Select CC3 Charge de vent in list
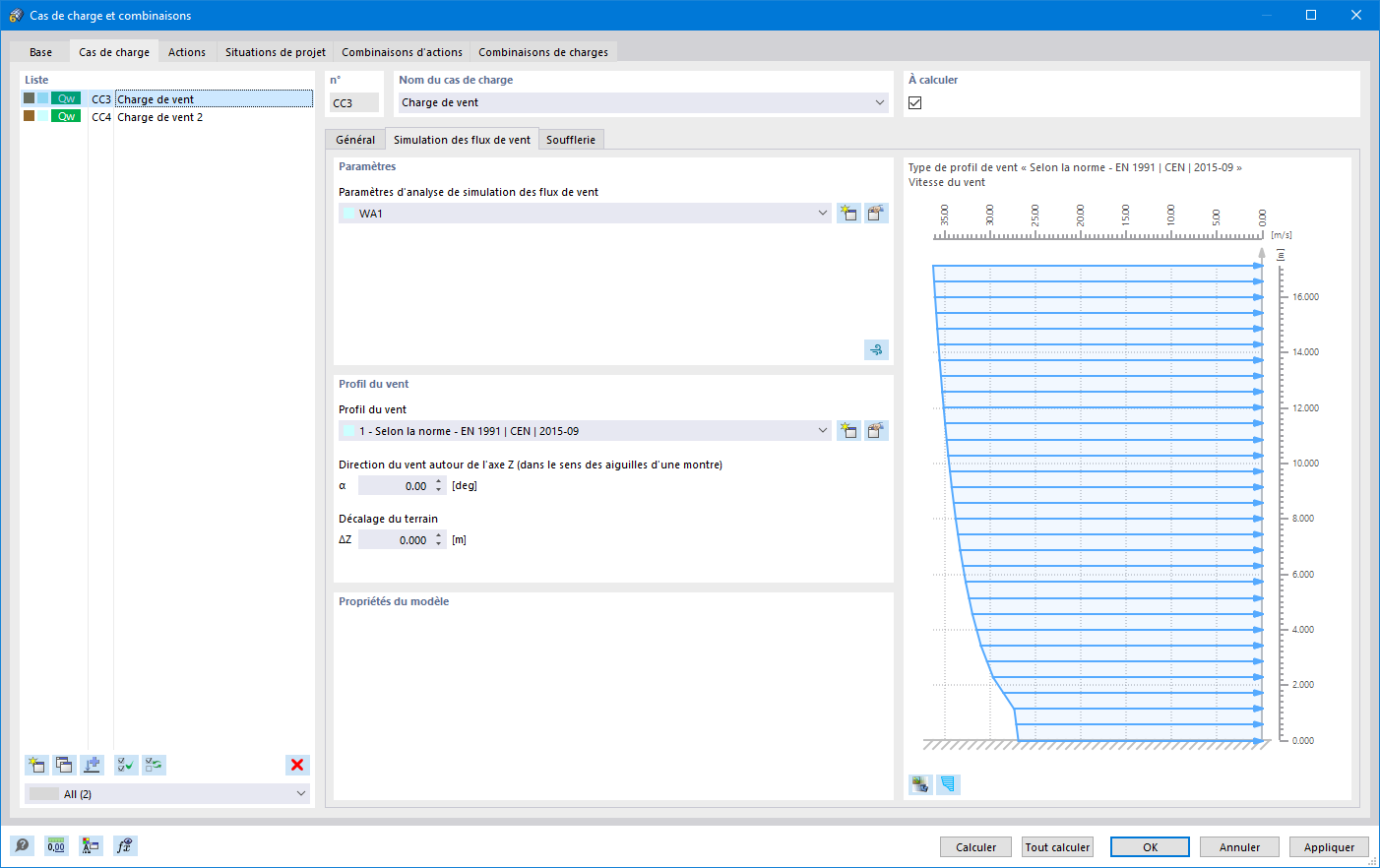Viewport: 1380px width, 868px height. 167,98
